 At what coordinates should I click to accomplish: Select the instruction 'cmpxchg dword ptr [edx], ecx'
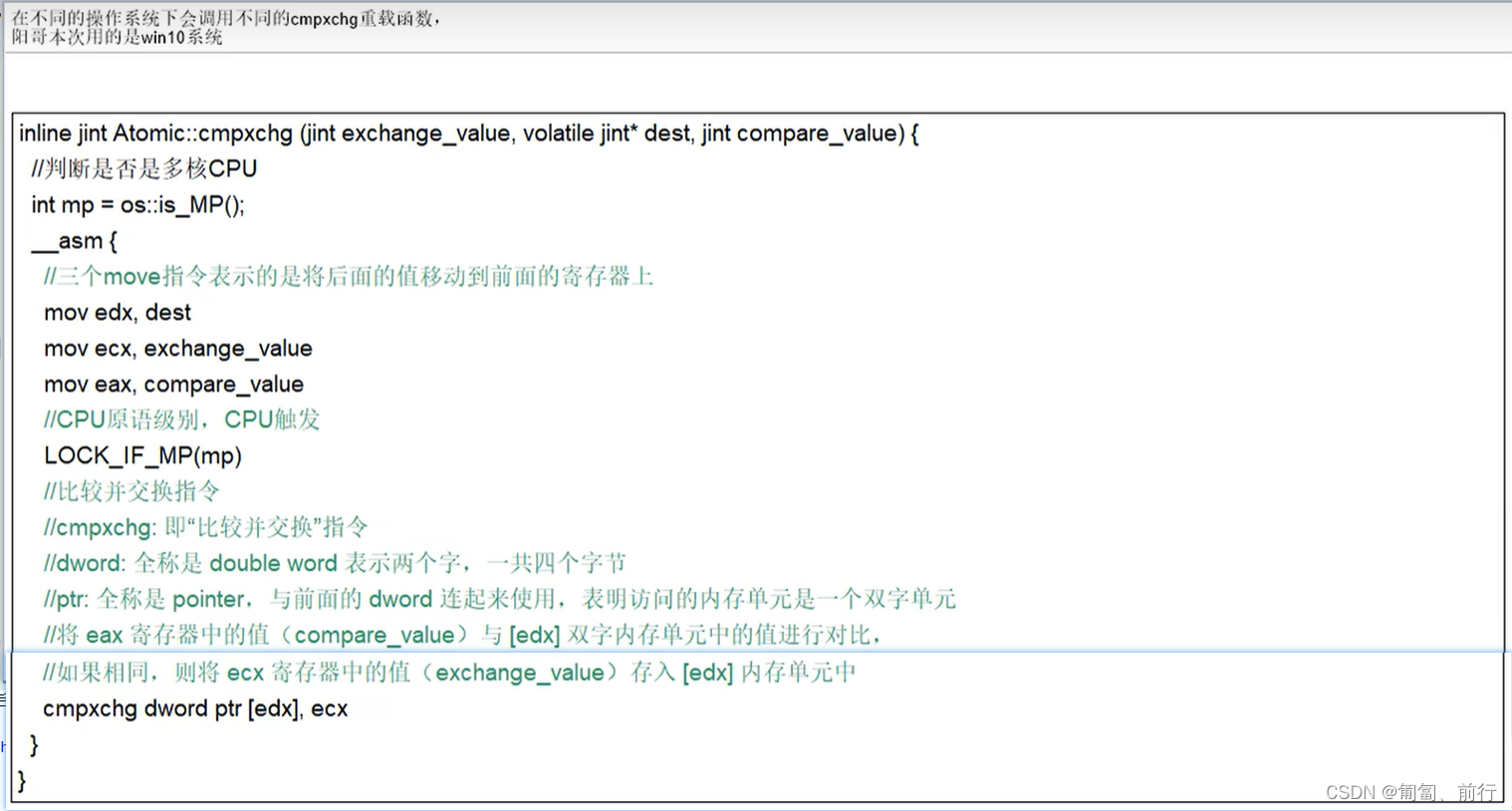[x=195, y=708]
